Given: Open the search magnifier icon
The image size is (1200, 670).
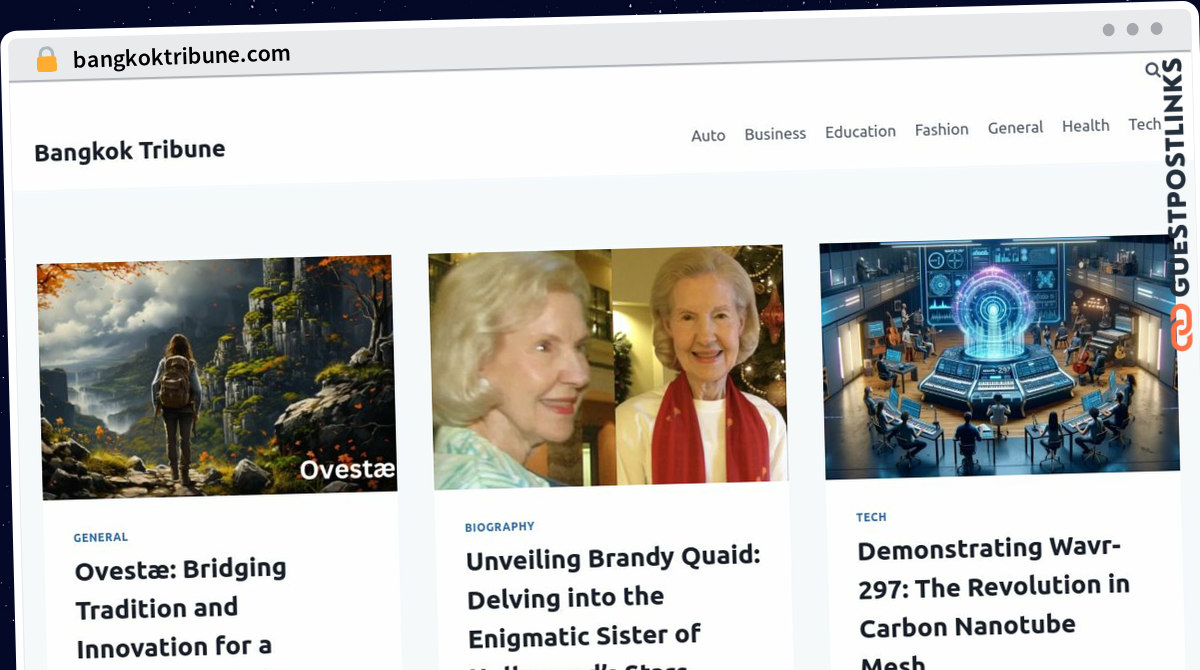Looking at the screenshot, I should click(x=1153, y=70).
